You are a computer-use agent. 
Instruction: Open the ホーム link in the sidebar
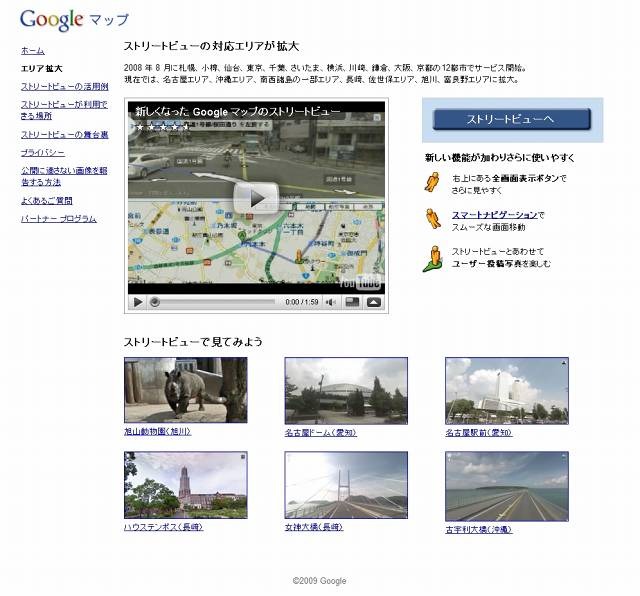(x=33, y=51)
